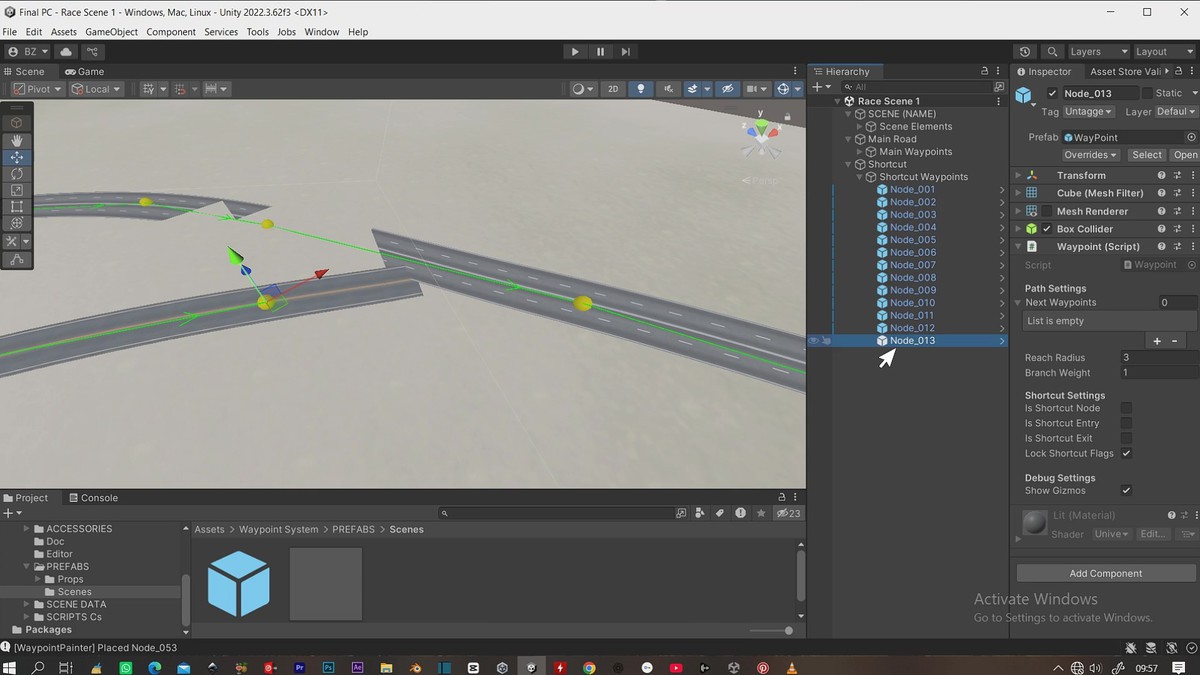Collapse the Waypoint (Script) component
The image size is (1200, 675).
tap(1018, 247)
